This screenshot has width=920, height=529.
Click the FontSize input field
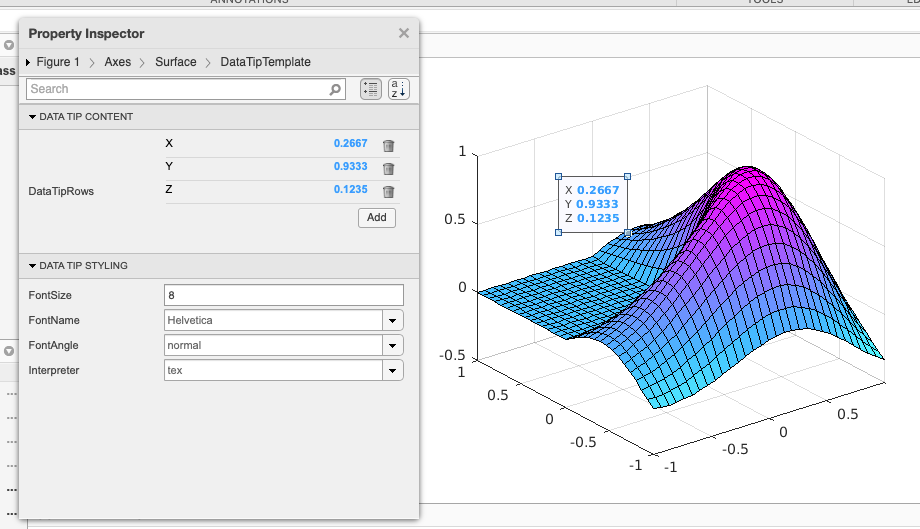click(284, 295)
